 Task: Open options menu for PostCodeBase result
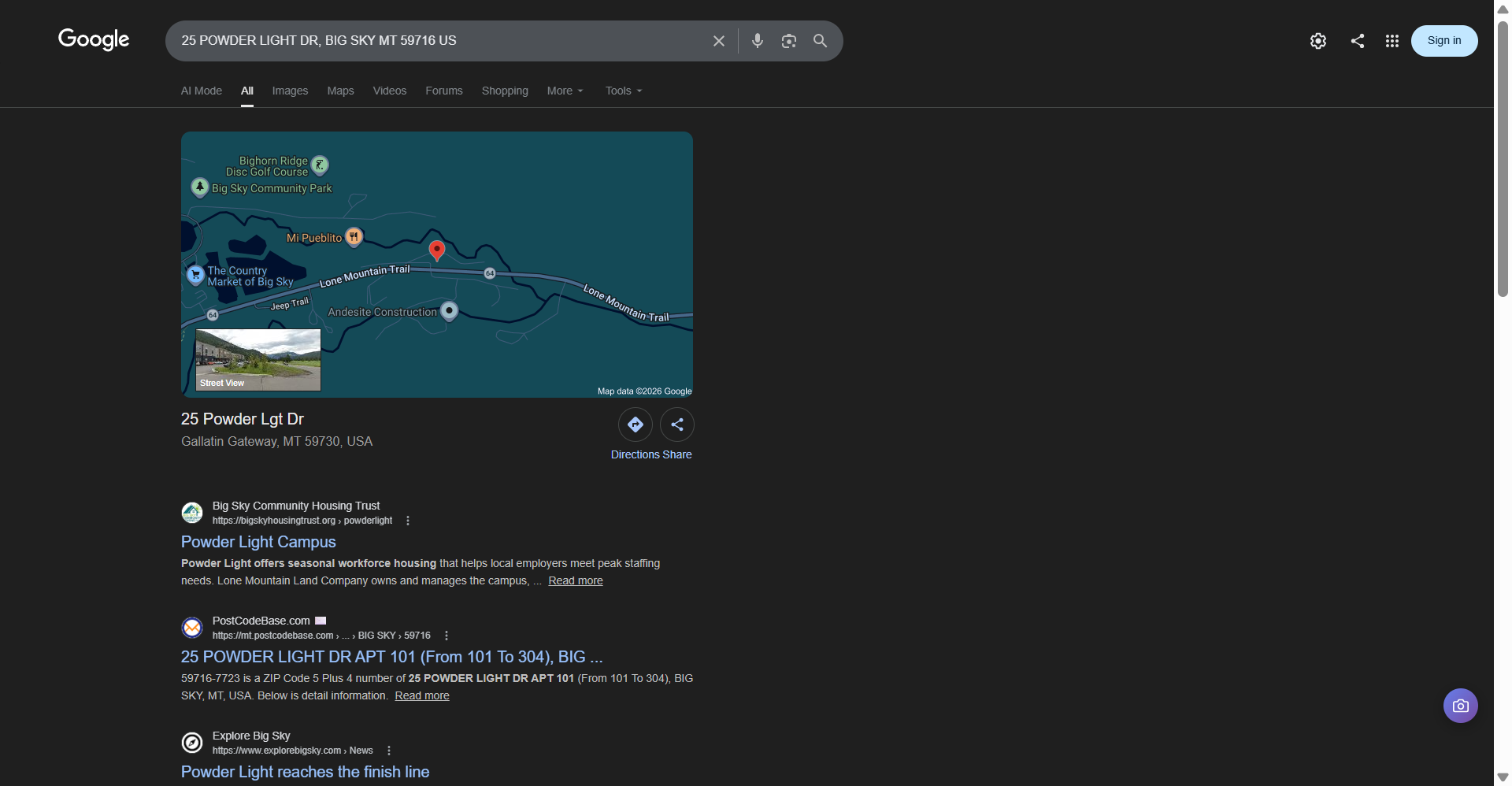click(446, 636)
